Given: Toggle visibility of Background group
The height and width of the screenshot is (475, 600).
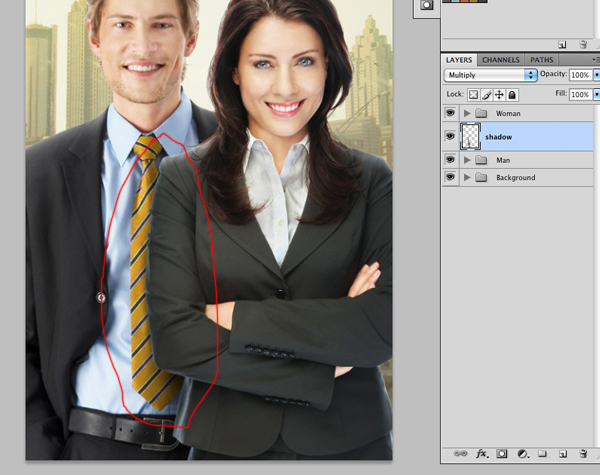Looking at the screenshot, I should click(x=450, y=178).
